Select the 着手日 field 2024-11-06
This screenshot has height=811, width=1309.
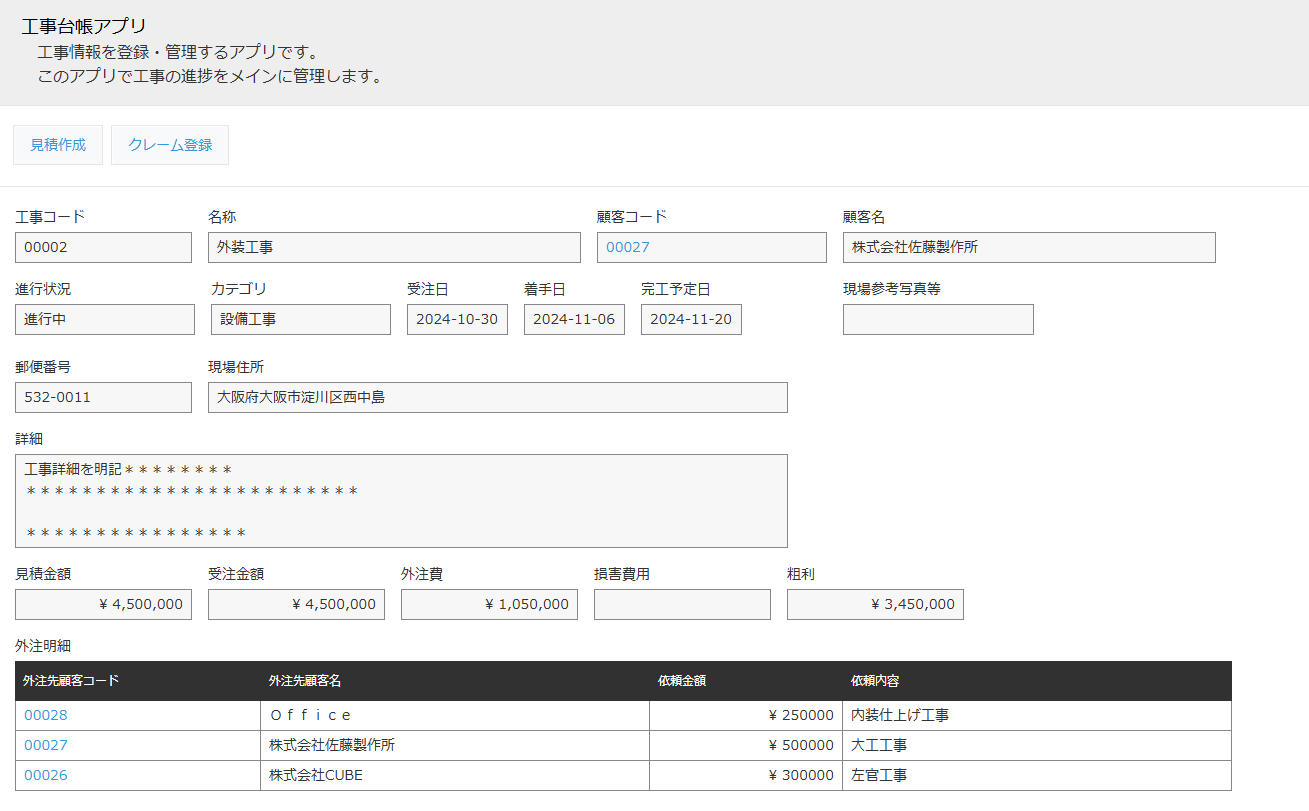click(574, 320)
